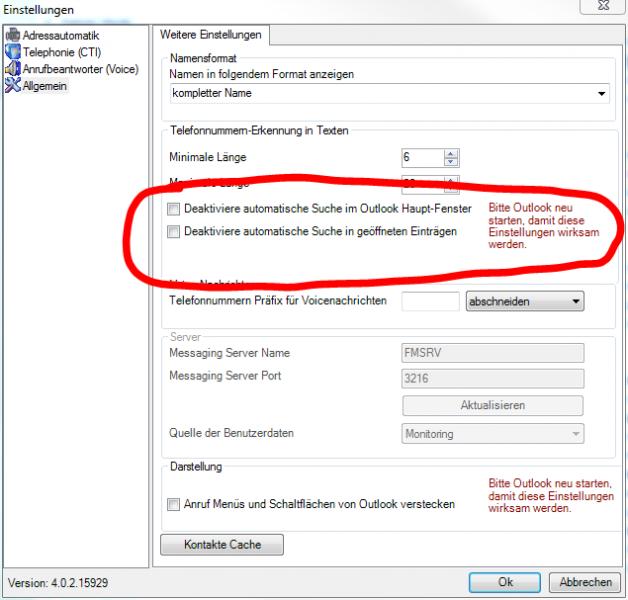Click the Messaging Server Name field

click(491, 352)
